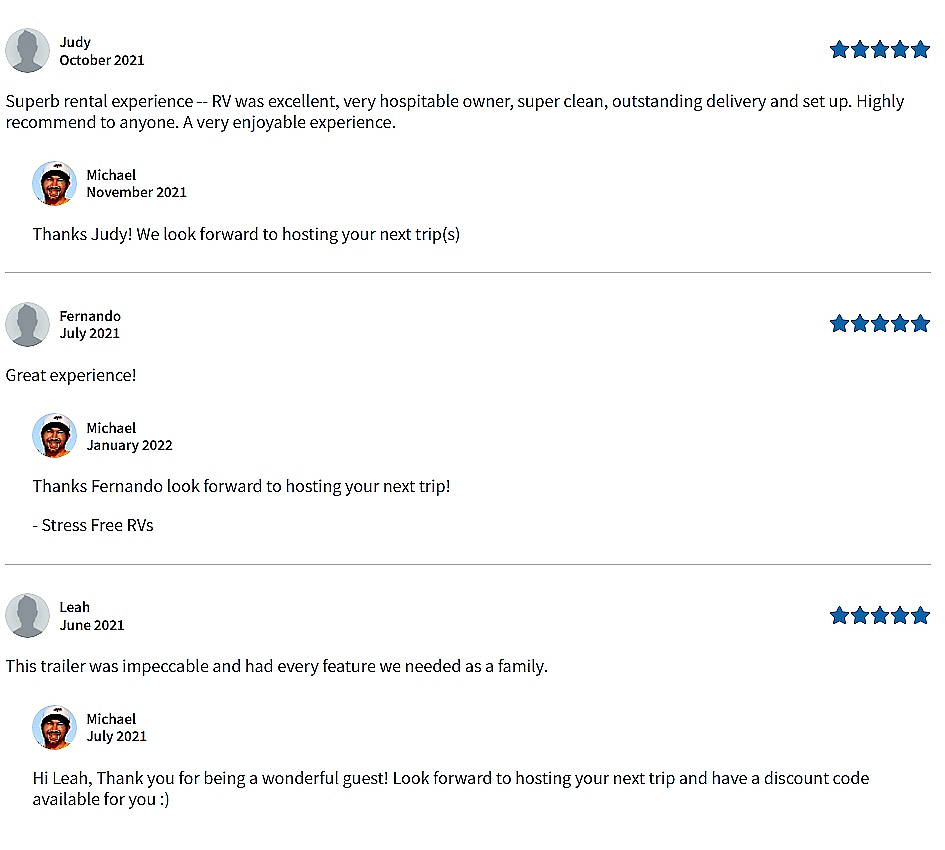Open Michael's photo on January 2022 reply
945x850 pixels.
[54, 436]
